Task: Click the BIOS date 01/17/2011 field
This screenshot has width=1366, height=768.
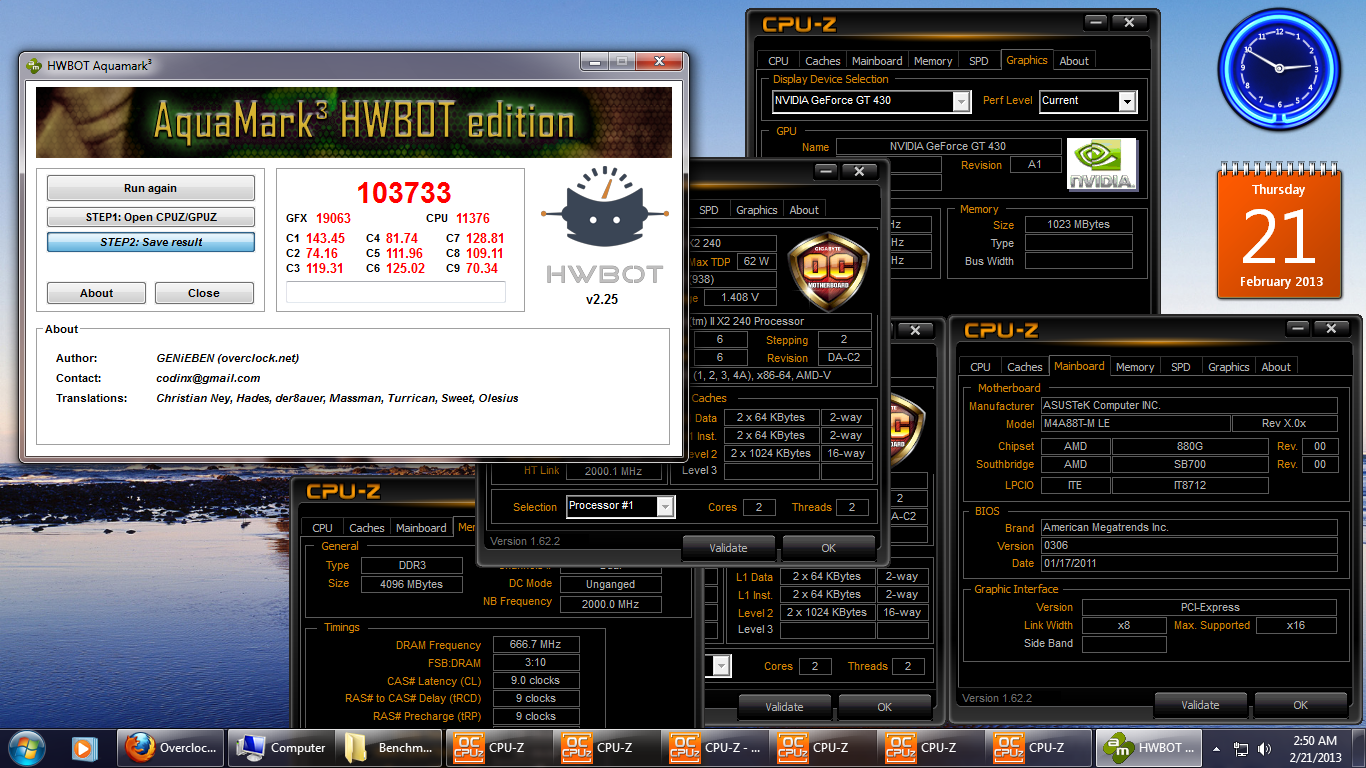Action: tap(1189, 564)
